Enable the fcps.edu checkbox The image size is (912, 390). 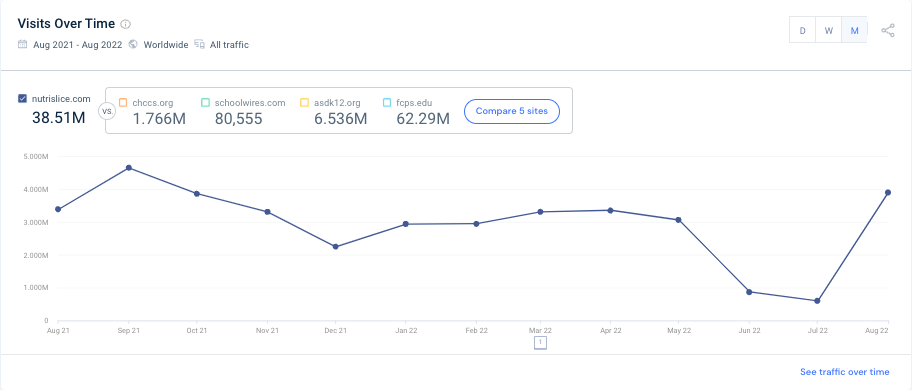pos(387,103)
